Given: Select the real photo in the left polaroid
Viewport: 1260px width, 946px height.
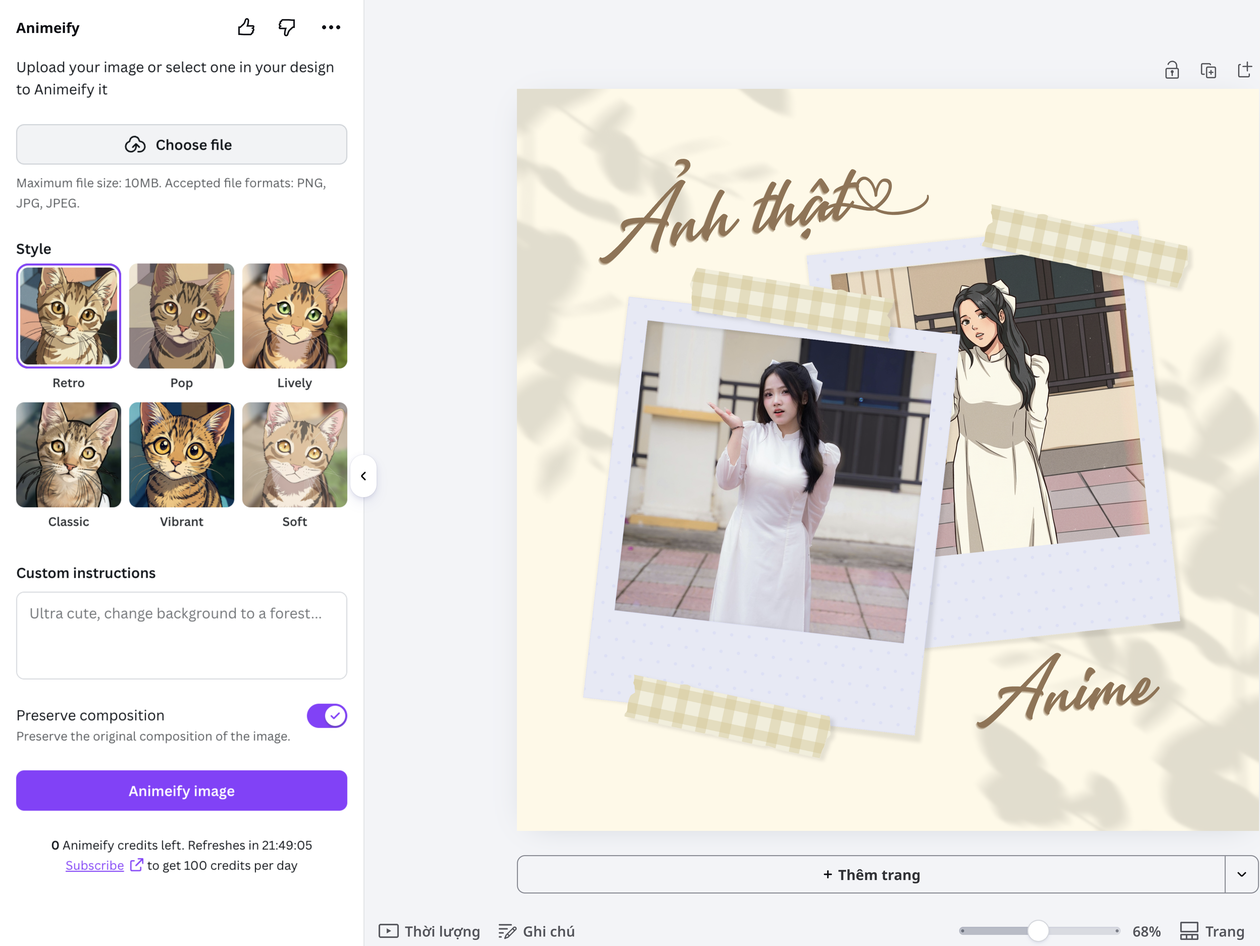Looking at the screenshot, I should (775, 481).
